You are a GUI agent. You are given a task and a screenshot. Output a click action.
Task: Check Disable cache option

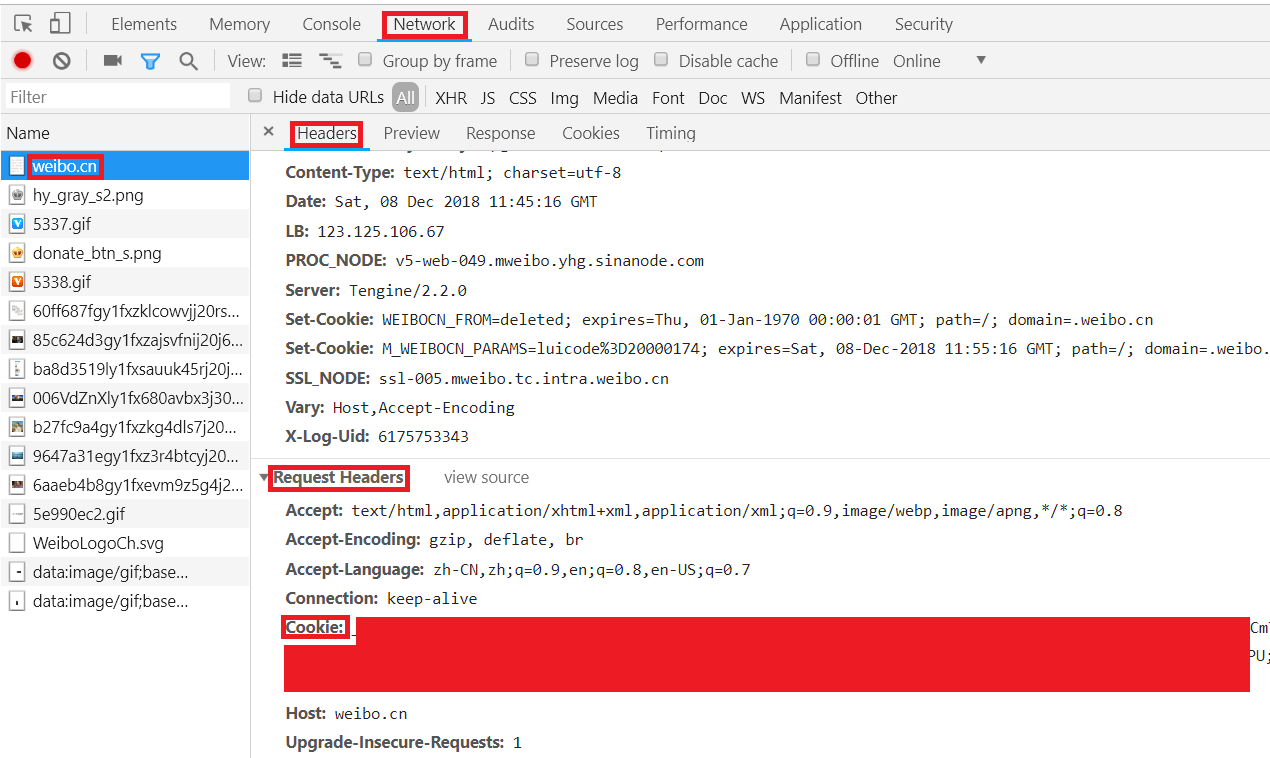[x=661, y=60]
